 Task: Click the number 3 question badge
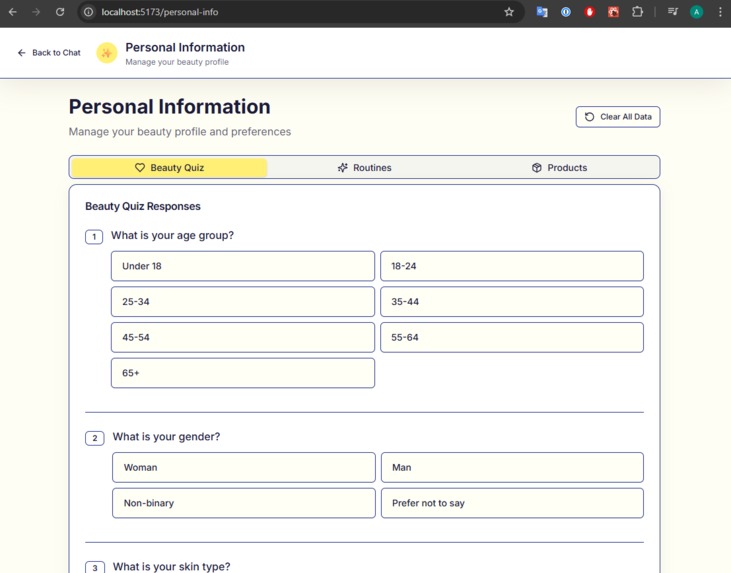coord(95,567)
